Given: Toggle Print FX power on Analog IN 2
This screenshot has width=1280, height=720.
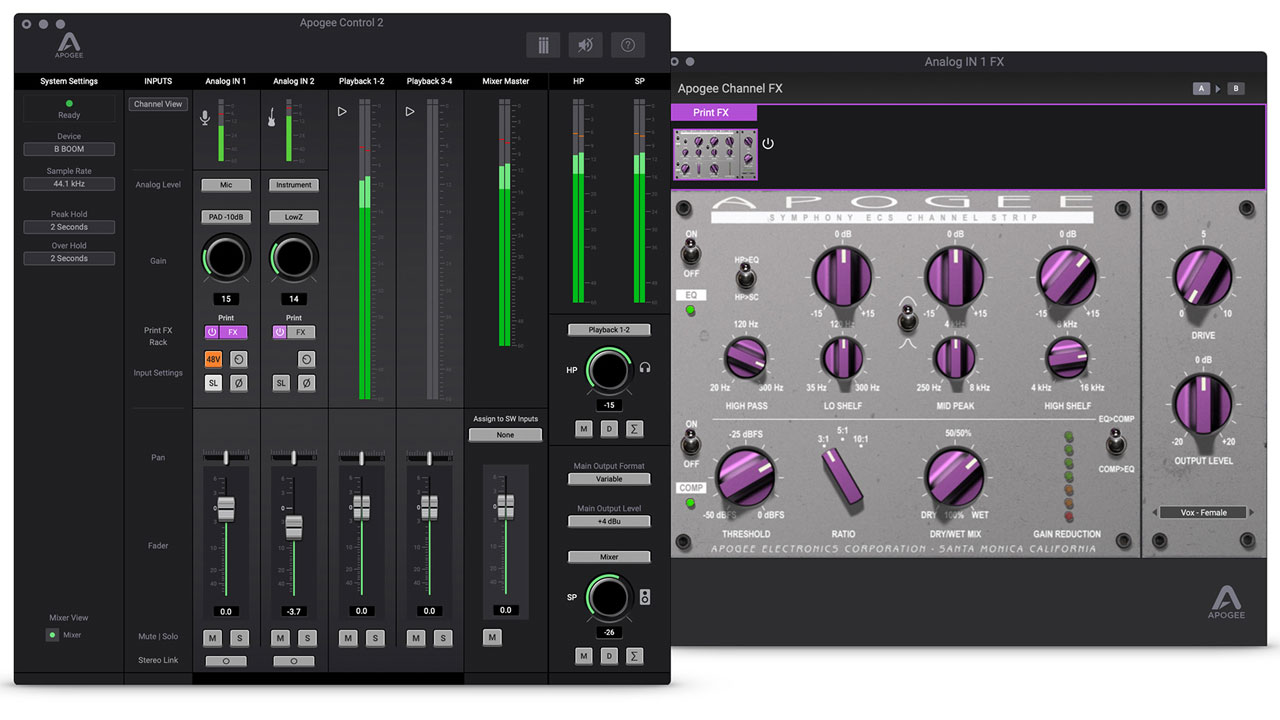Looking at the screenshot, I should pyautogui.click(x=280, y=332).
